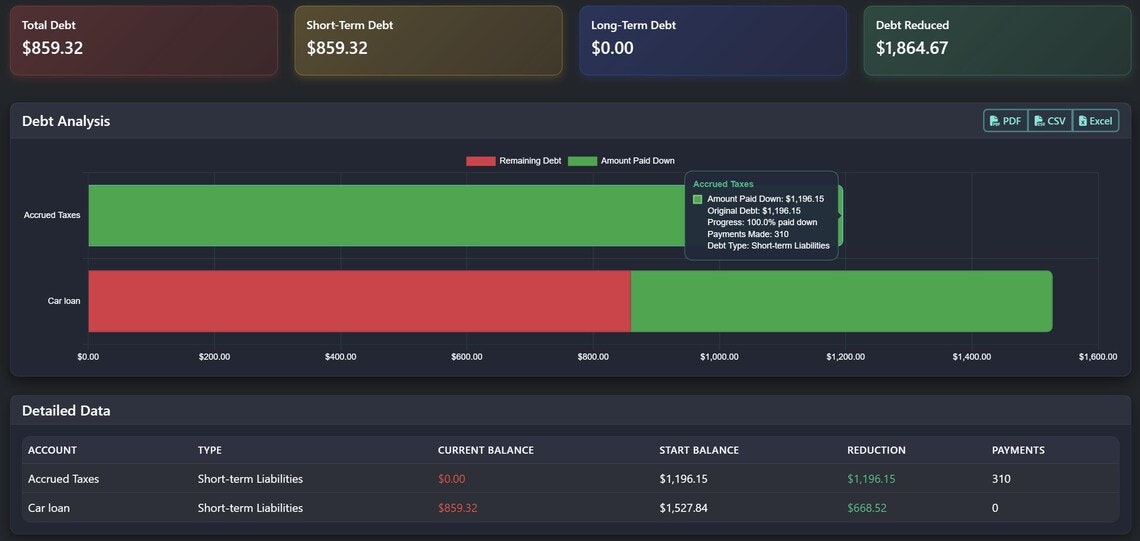Click the Long-Term Debt summary card
The image size is (1140, 541).
point(713,41)
